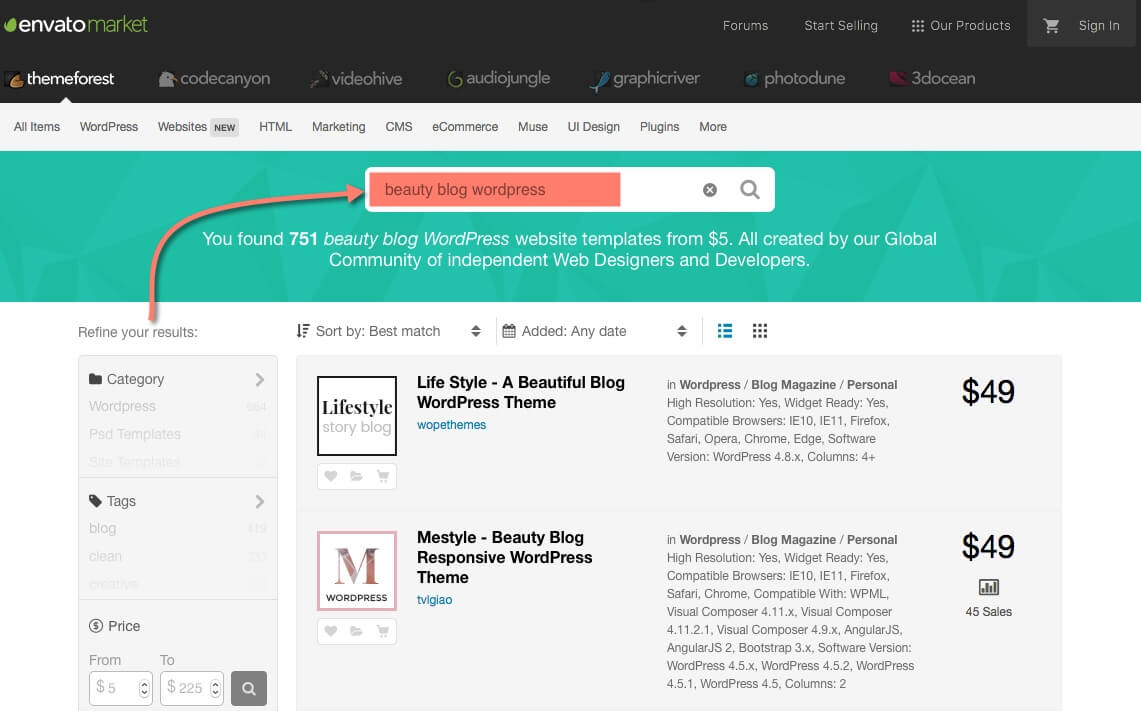Add Mestyle theme to cart
The width and height of the screenshot is (1141, 711).
pos(383,631)
